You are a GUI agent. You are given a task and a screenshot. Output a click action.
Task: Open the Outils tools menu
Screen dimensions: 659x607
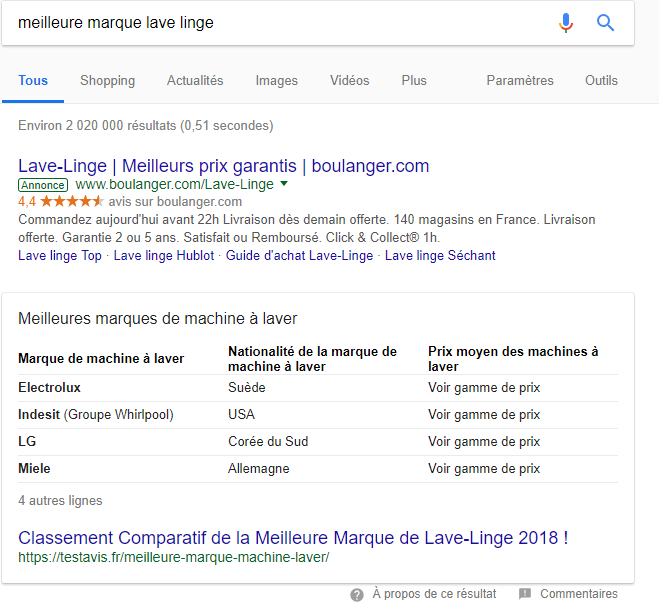pyautogui.click(x=601, y=80)
